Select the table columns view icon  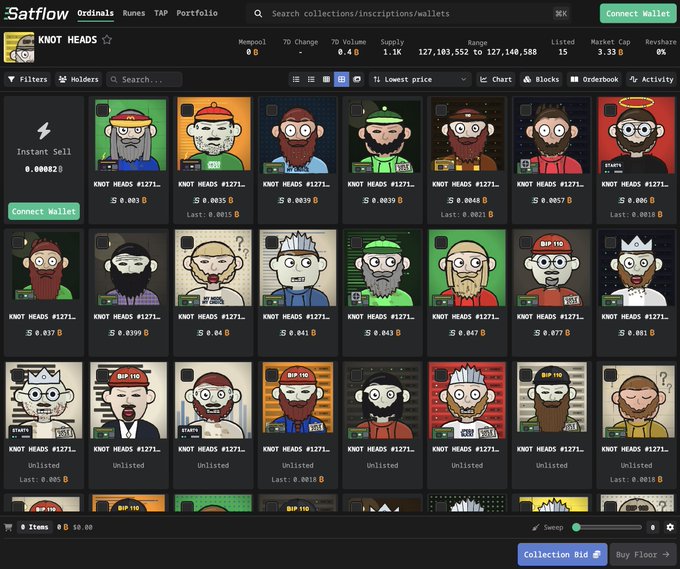pos(326,79)
